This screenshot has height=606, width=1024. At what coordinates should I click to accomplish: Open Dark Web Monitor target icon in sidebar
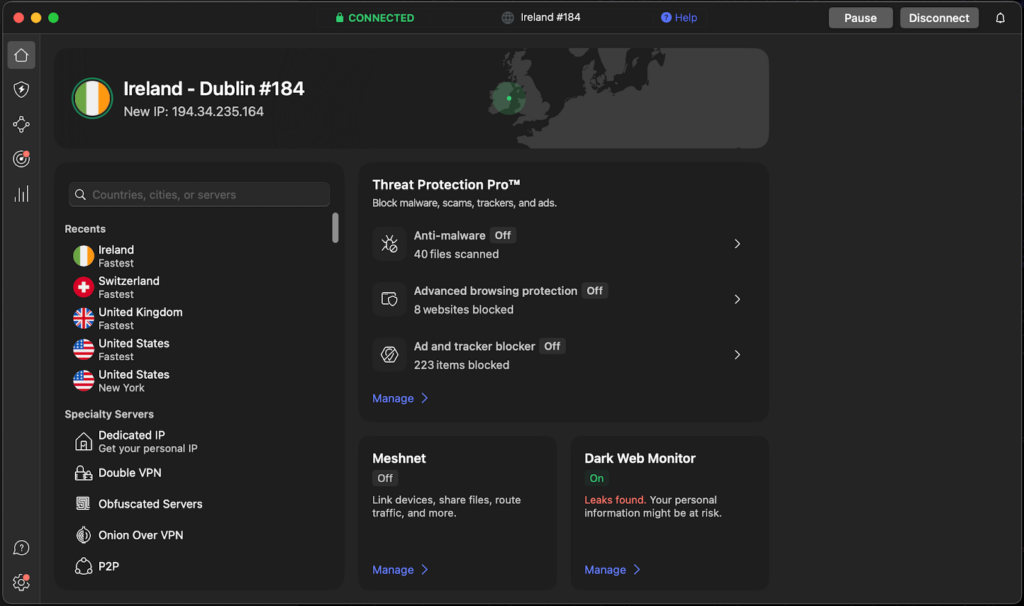[22, 159]
